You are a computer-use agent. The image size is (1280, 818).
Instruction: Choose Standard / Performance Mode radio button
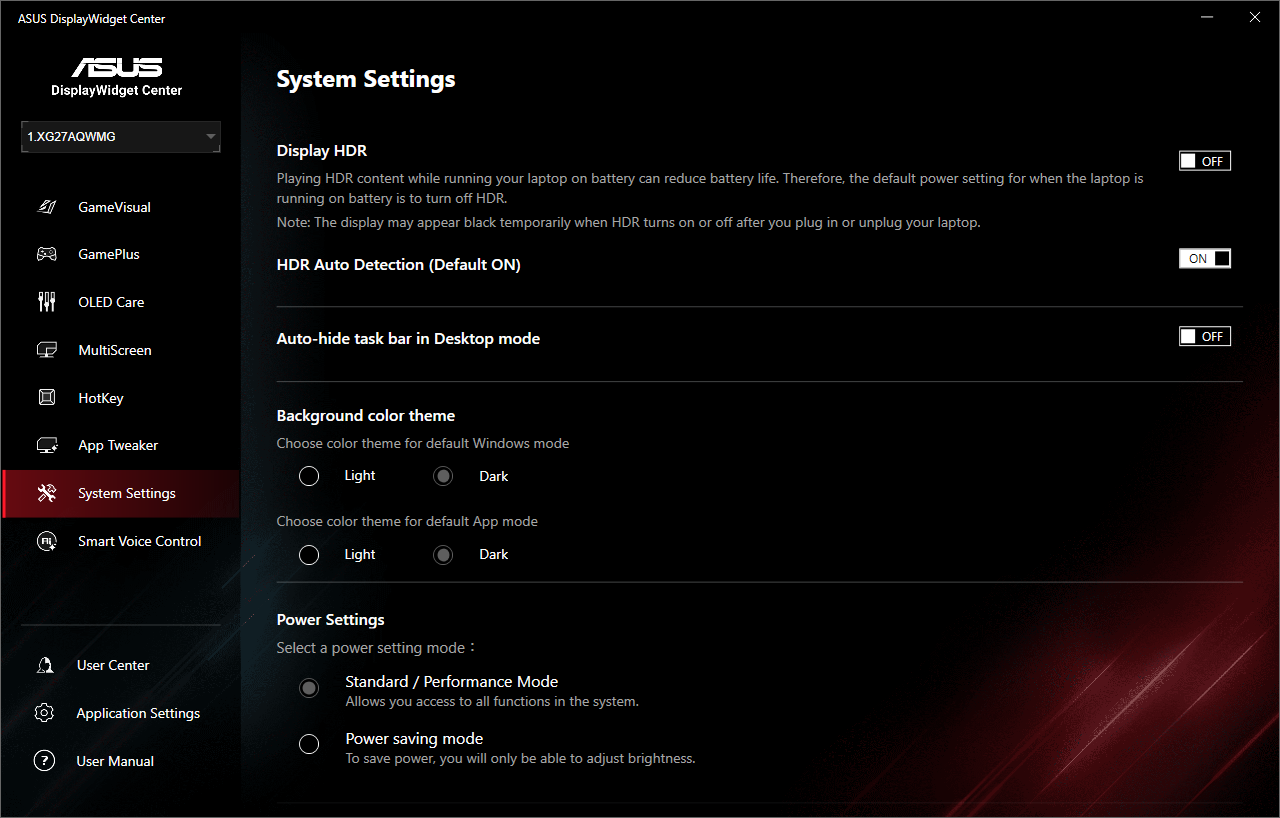click(309, 688)
